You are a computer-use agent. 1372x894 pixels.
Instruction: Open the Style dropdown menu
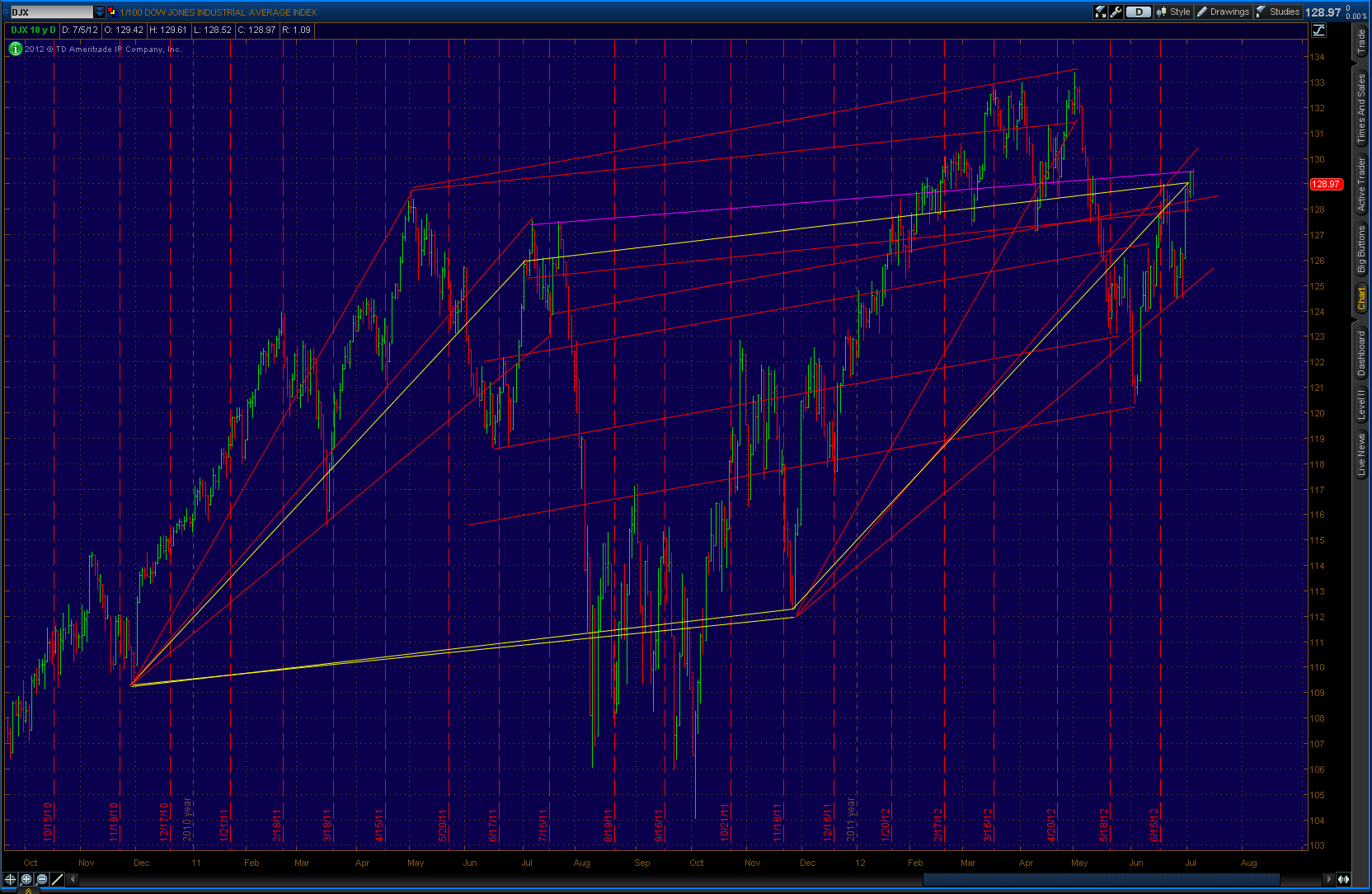click(x=1173, y=12)
